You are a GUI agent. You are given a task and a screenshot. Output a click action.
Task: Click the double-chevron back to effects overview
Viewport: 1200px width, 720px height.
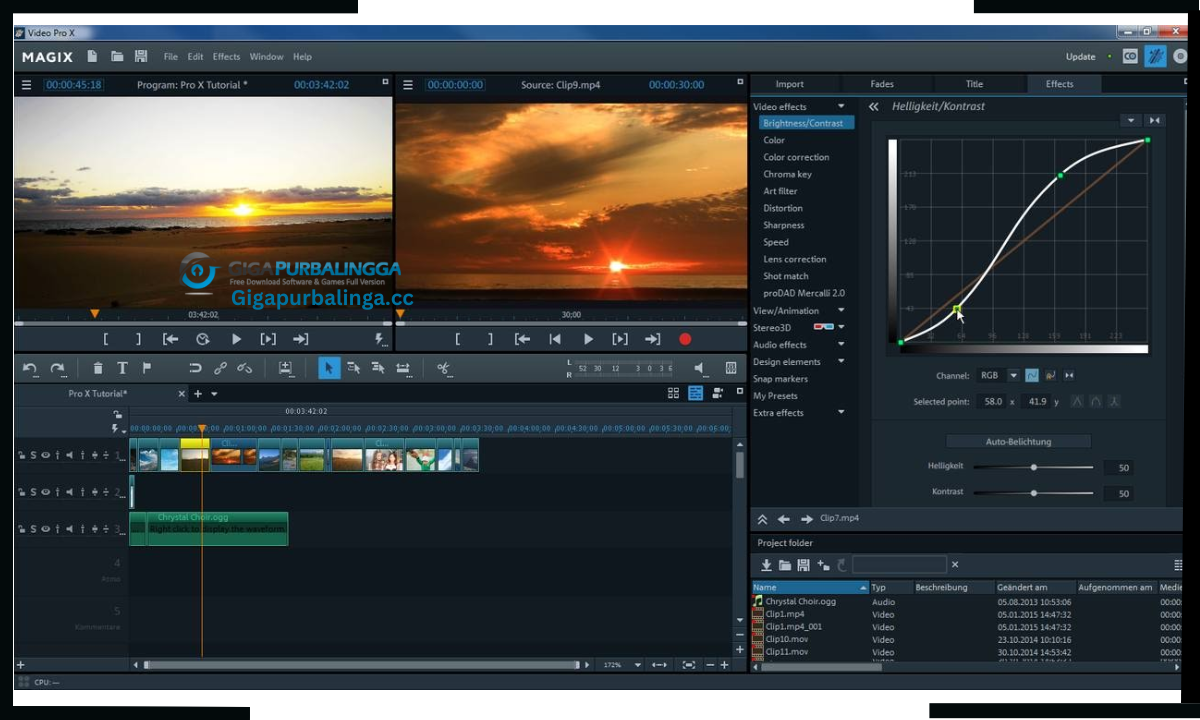(x=873, y=106)
